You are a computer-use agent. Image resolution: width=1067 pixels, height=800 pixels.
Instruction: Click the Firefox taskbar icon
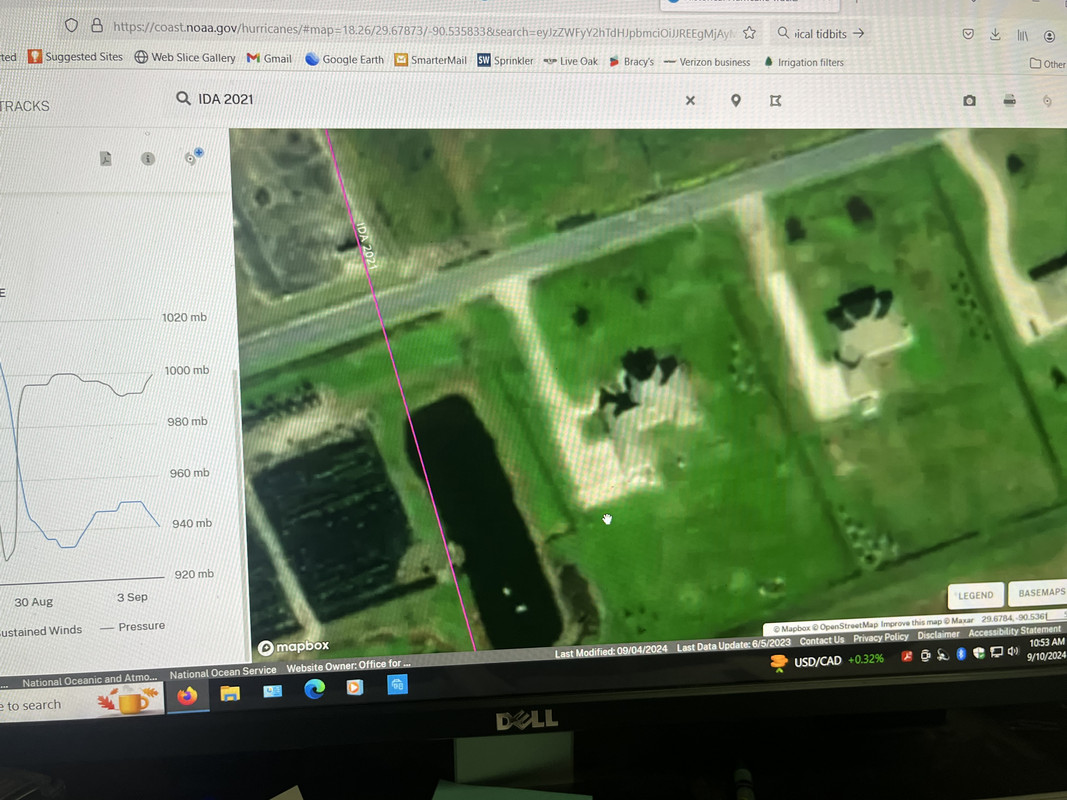tap(187, 696)
